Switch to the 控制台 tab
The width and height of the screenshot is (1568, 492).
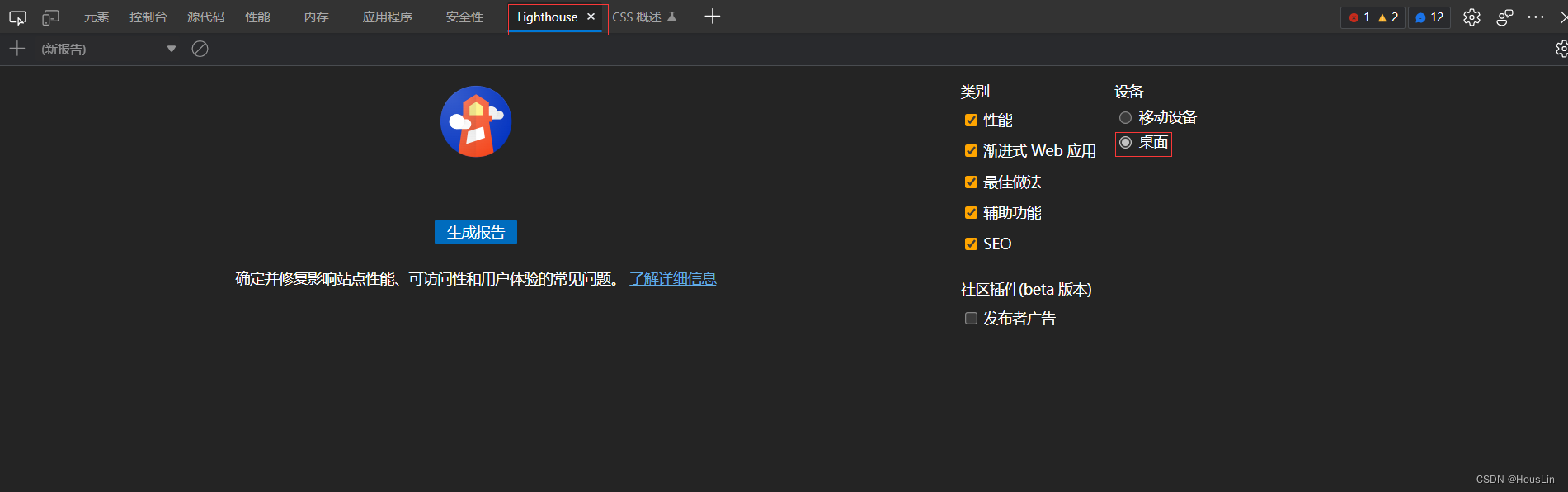[x=148, y=17]
